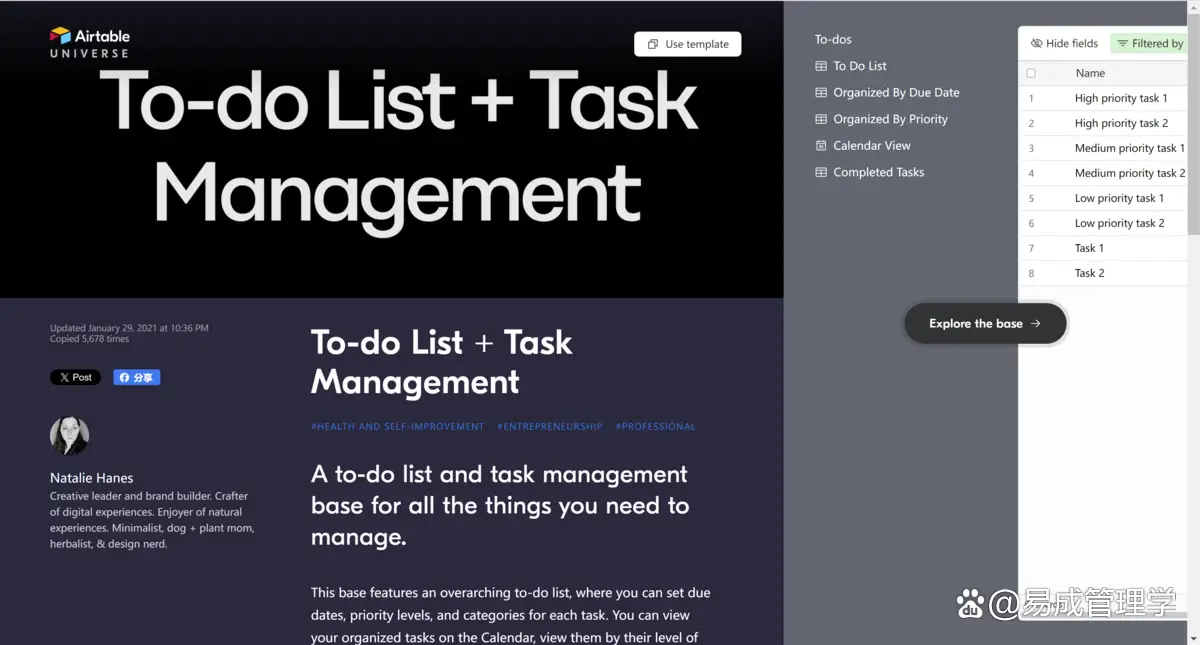Click the arrow in Explore the base
The height and width of the screenshot is (645, 1200).
pos(1035,324)
